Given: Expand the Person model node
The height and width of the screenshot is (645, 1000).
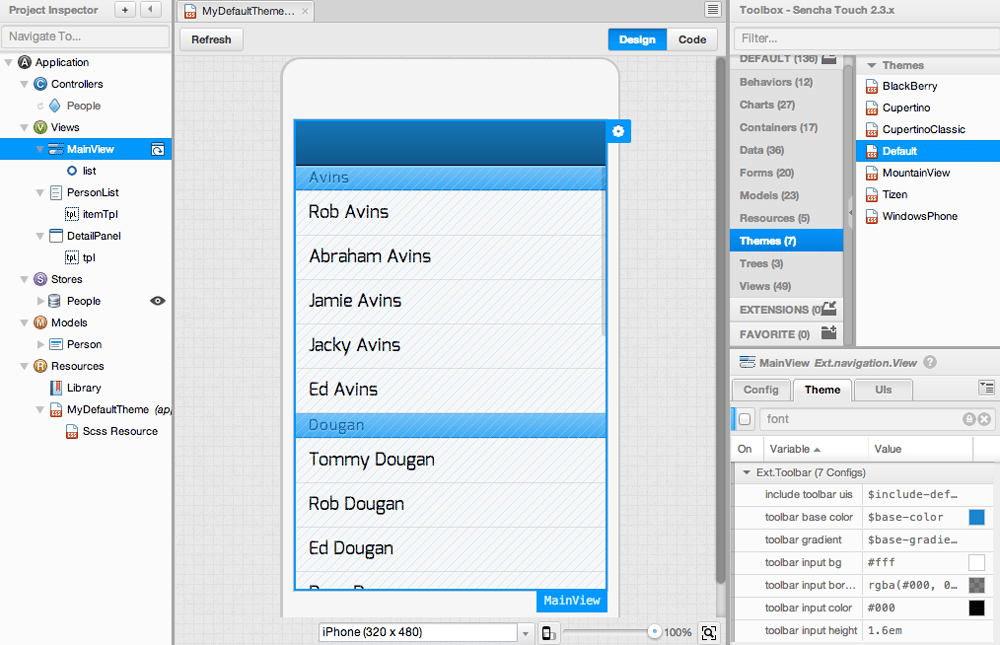Looking at the screenshot, I should 40,345.
